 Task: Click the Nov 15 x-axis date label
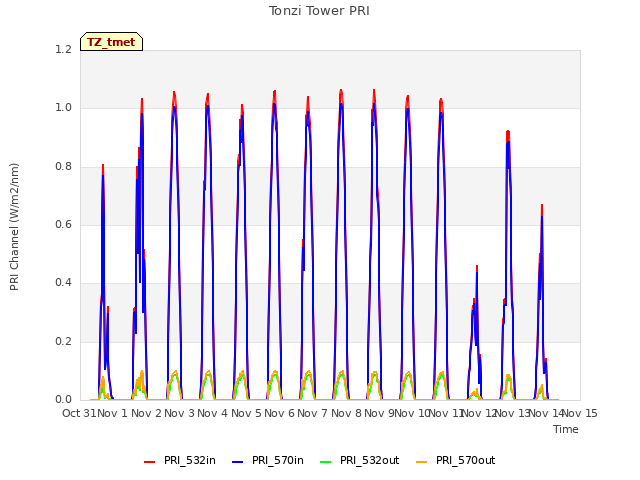point(580,413)
